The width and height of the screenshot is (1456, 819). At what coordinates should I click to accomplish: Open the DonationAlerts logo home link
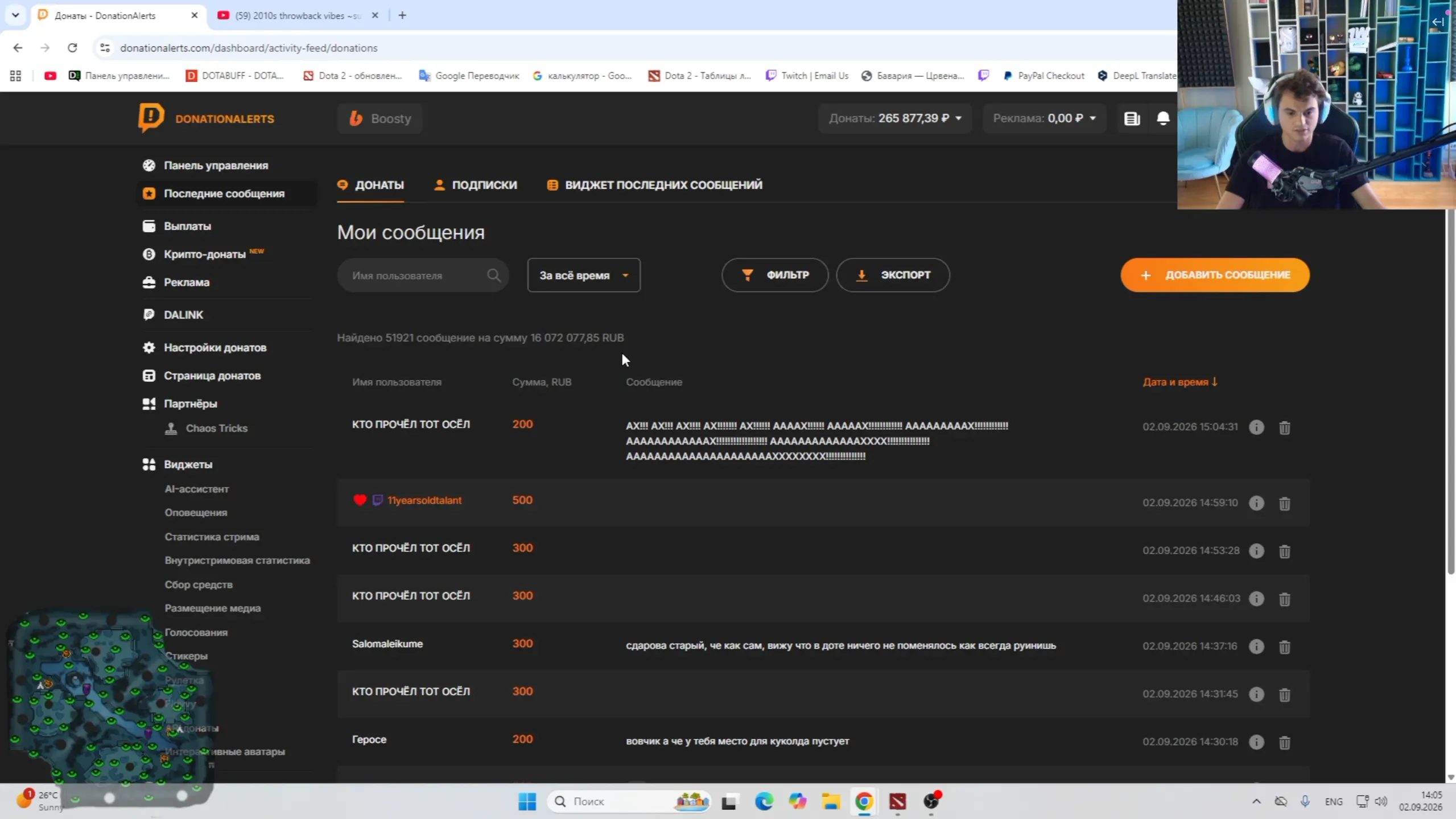point(206,118)
